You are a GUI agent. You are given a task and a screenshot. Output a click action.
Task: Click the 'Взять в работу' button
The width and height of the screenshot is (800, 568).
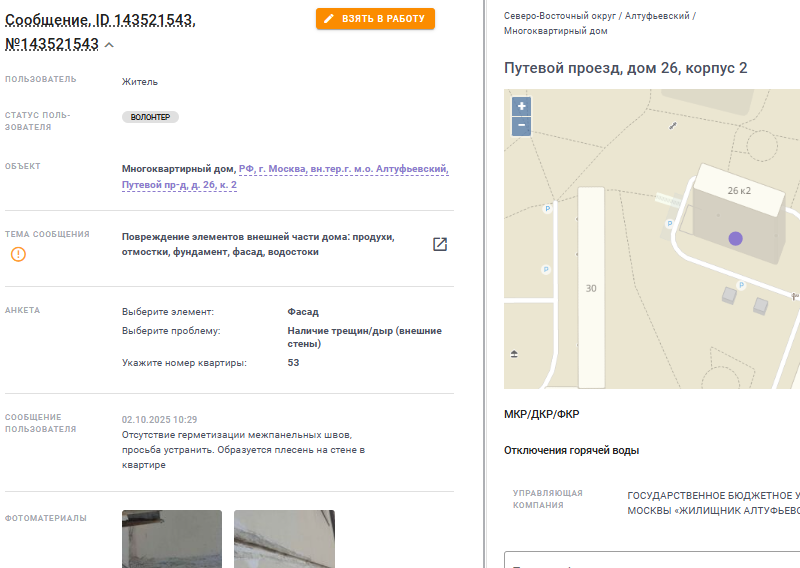[x=375, y=19]
